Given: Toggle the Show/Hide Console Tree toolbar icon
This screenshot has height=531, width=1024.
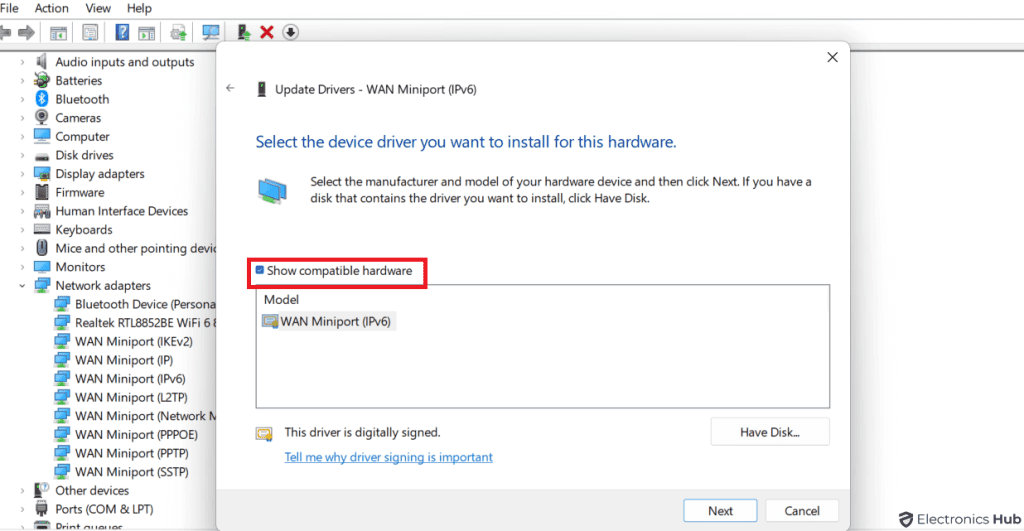Looking at the screenshot, I should coord(58,32).
